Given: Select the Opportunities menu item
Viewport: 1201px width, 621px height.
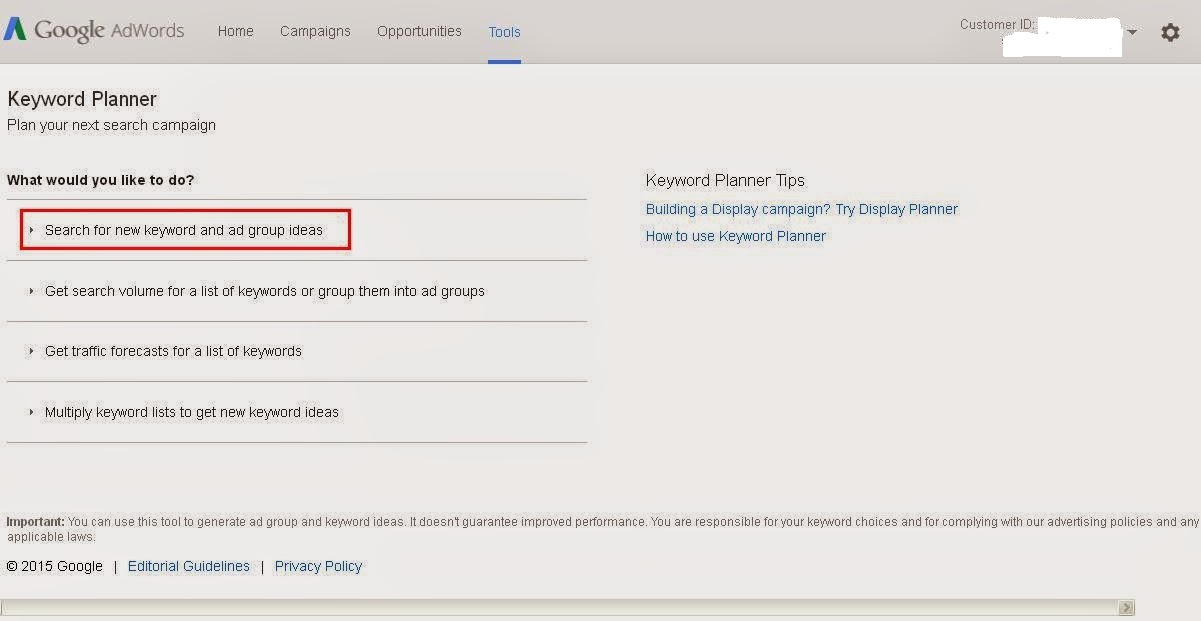Looking at the screenshot, I should (419, 31).
